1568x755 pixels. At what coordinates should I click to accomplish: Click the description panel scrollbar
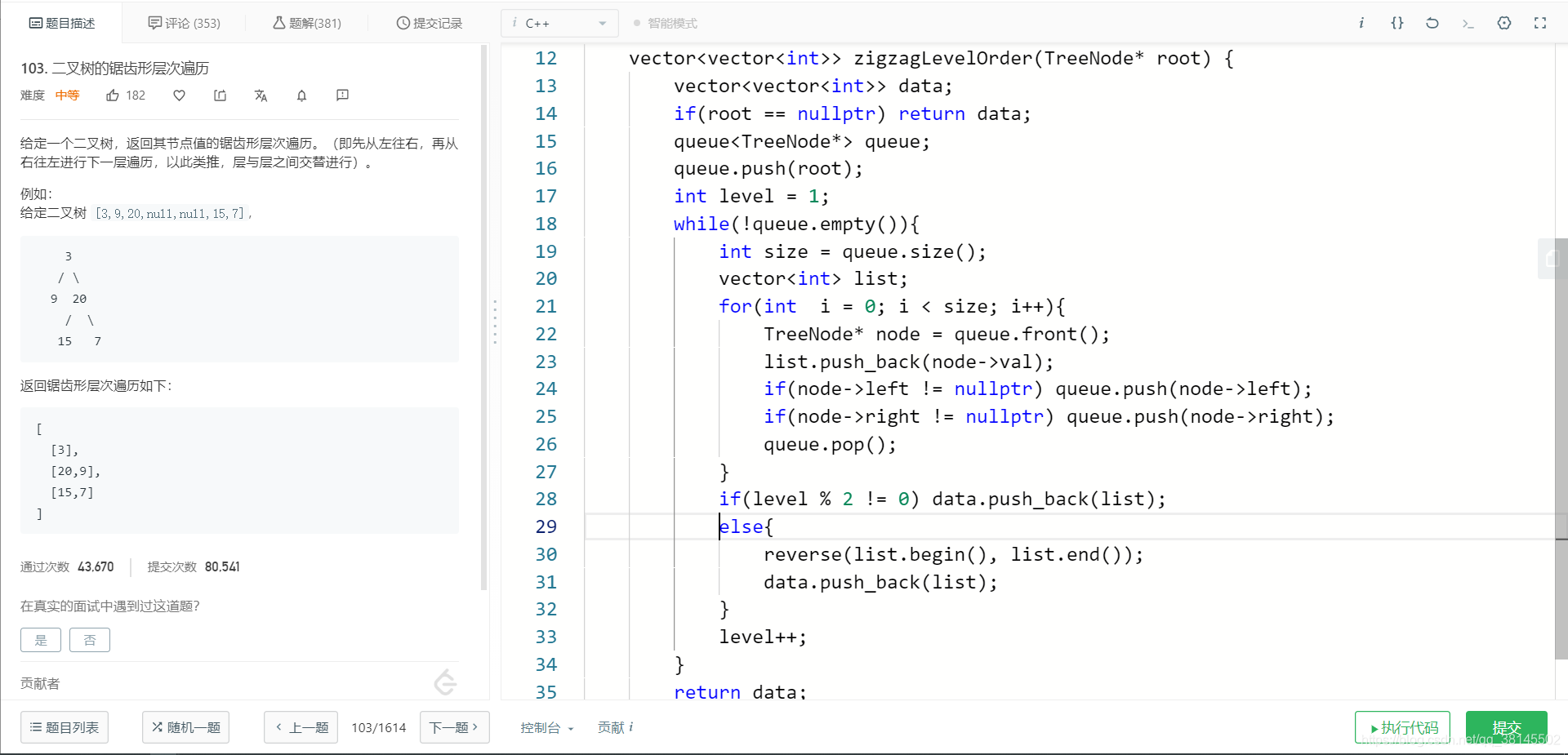coord(483,318)
